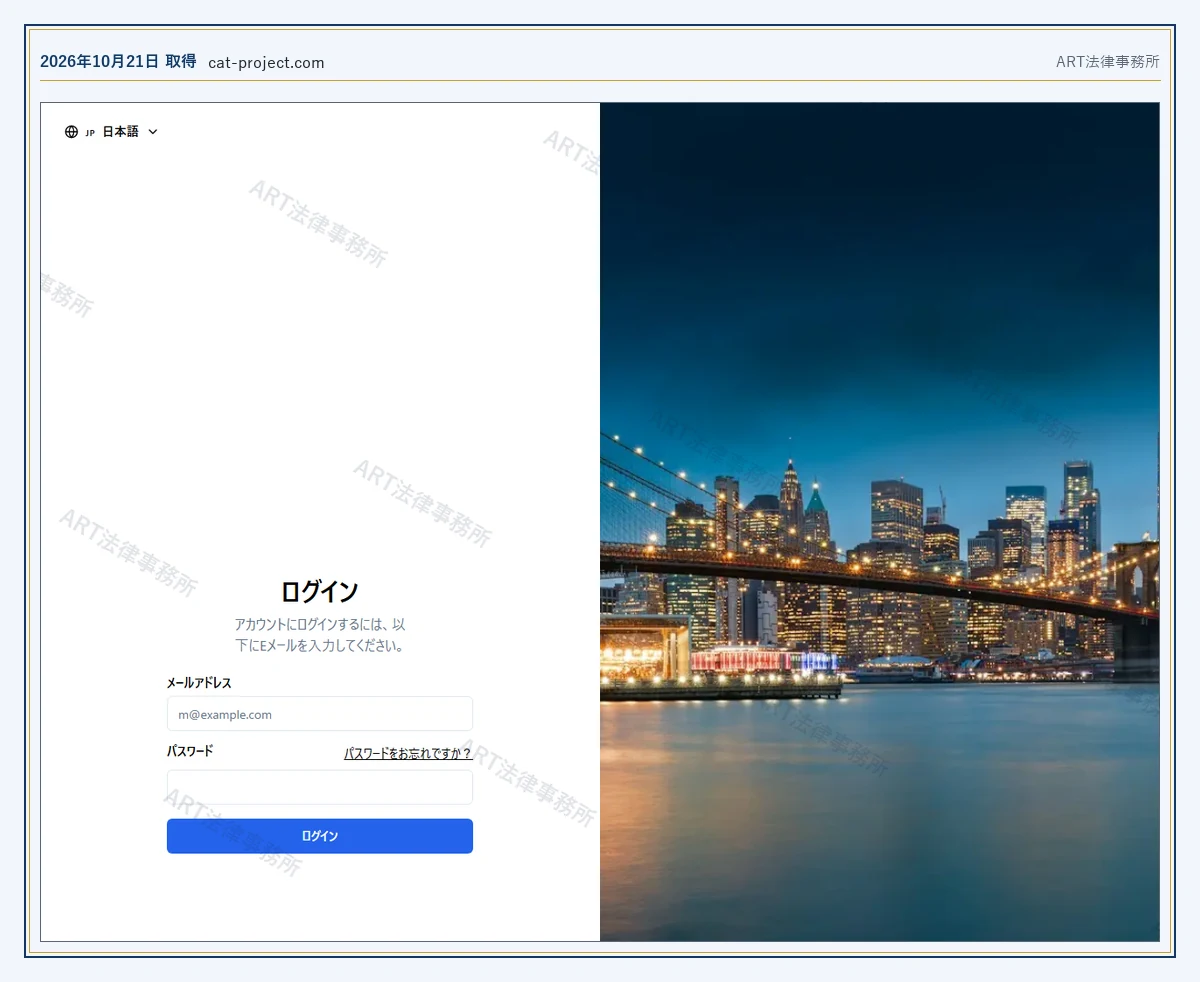The width and height of the screenshot is (1200, 982).
Task: Click the ART法律事務所 header text
Action: point(1108,62)
